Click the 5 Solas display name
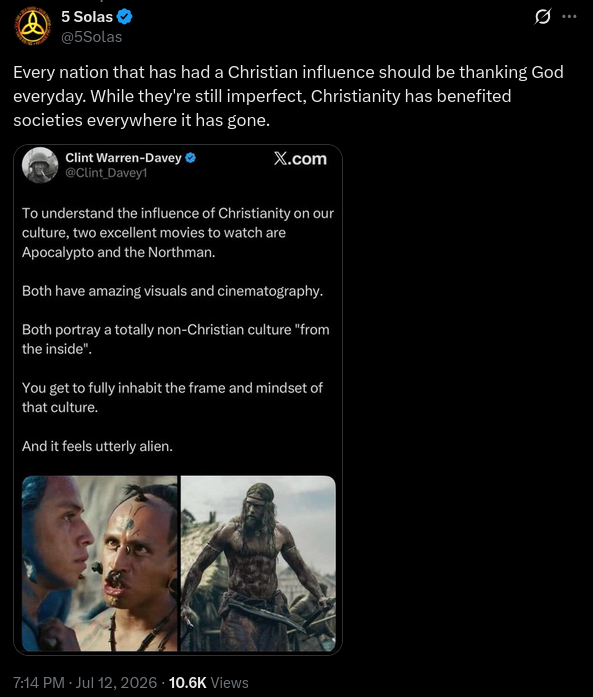 pyautogui.click(x=87, y=17)
